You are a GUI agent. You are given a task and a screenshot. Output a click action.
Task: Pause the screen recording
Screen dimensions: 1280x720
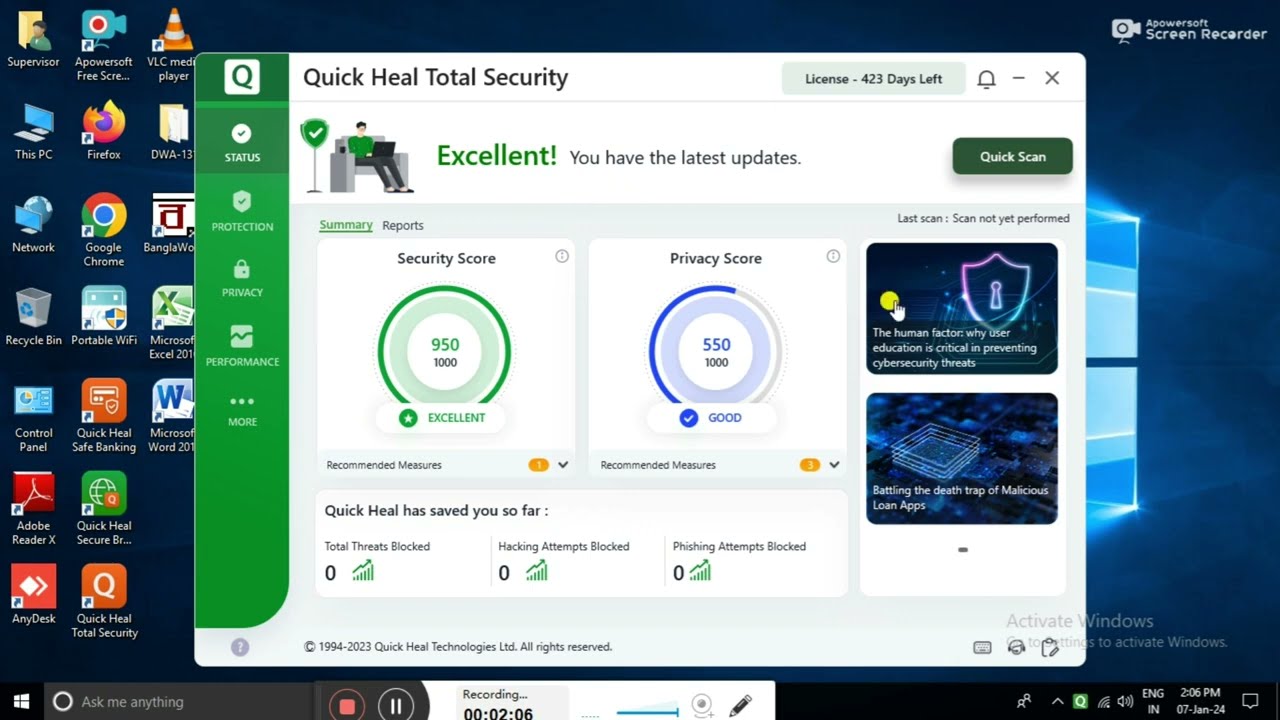pos(396,706)
